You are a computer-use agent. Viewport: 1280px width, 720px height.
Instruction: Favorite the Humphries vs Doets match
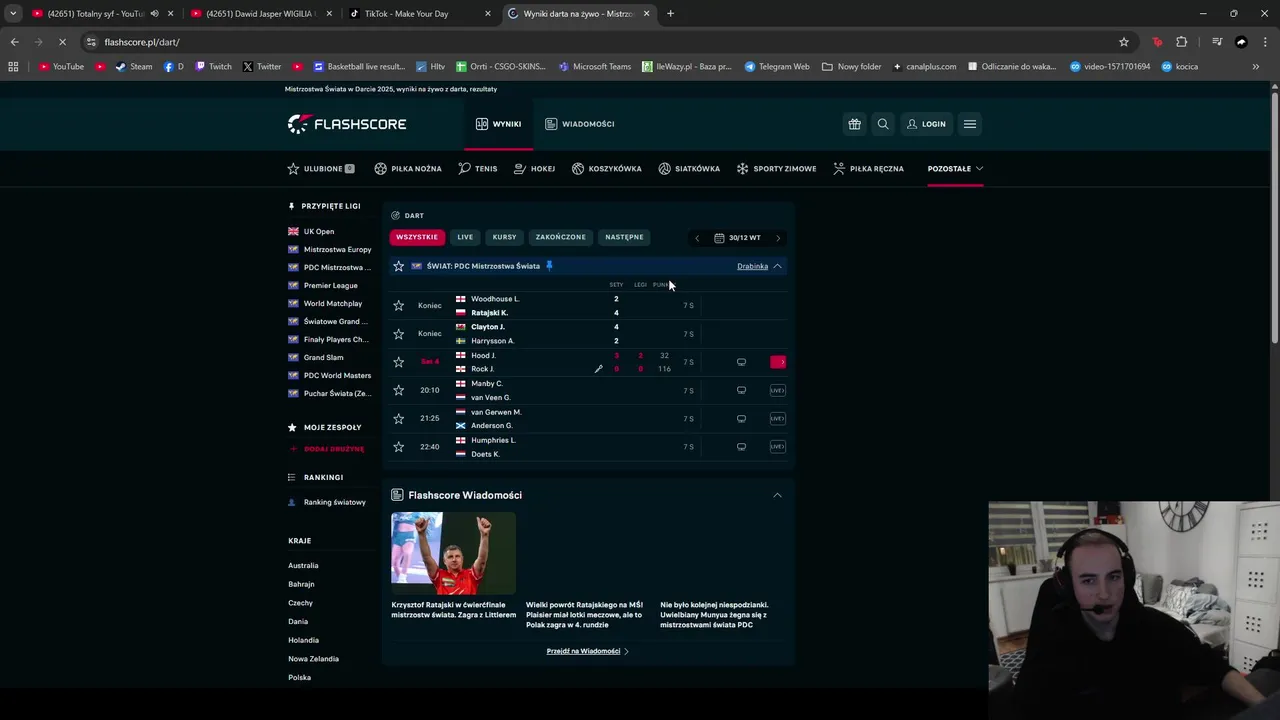coord(399,447)
